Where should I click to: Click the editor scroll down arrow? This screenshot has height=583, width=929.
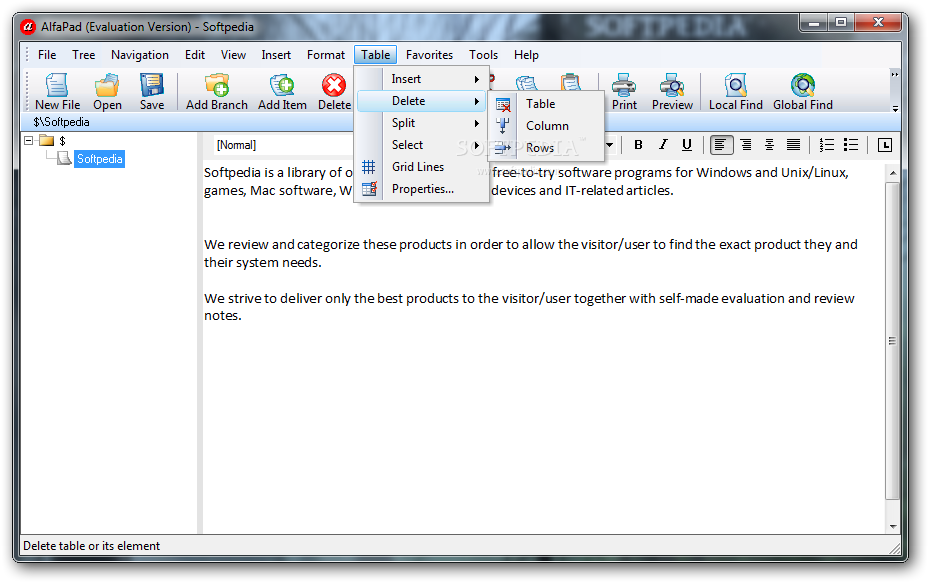point(892,526)
